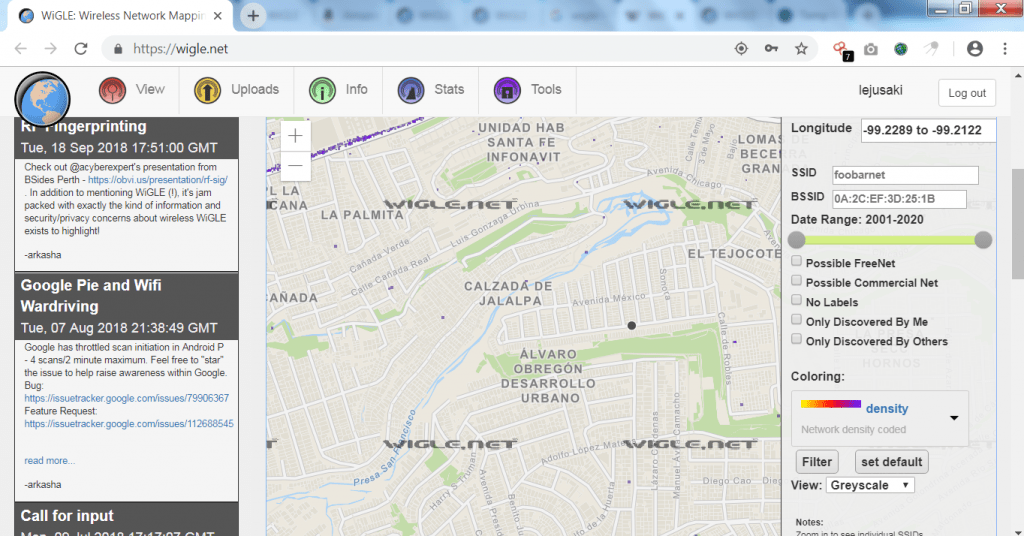Open the red extension with badge 7
The image size is (1024, 536).
pyautogui.click(x=842, y=50)
